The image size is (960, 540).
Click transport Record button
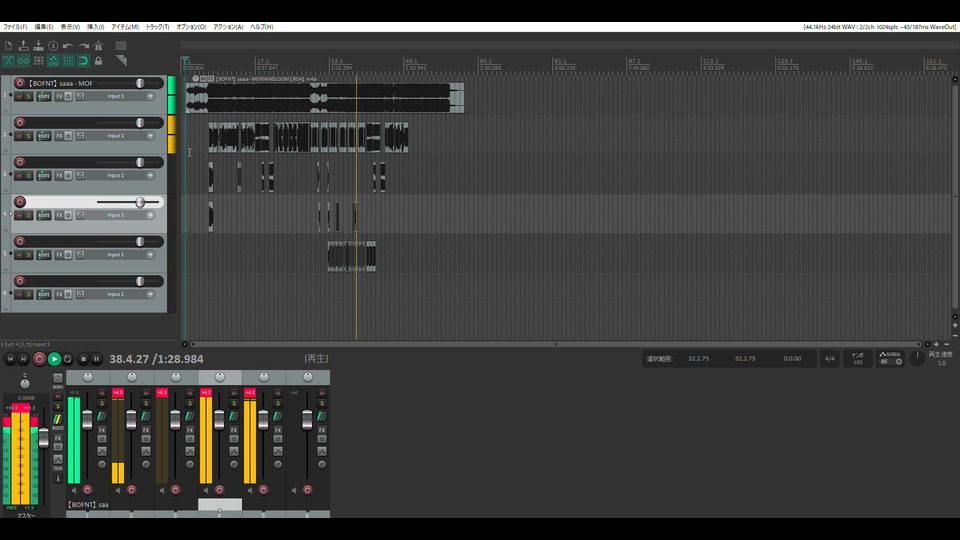(39, 359)
